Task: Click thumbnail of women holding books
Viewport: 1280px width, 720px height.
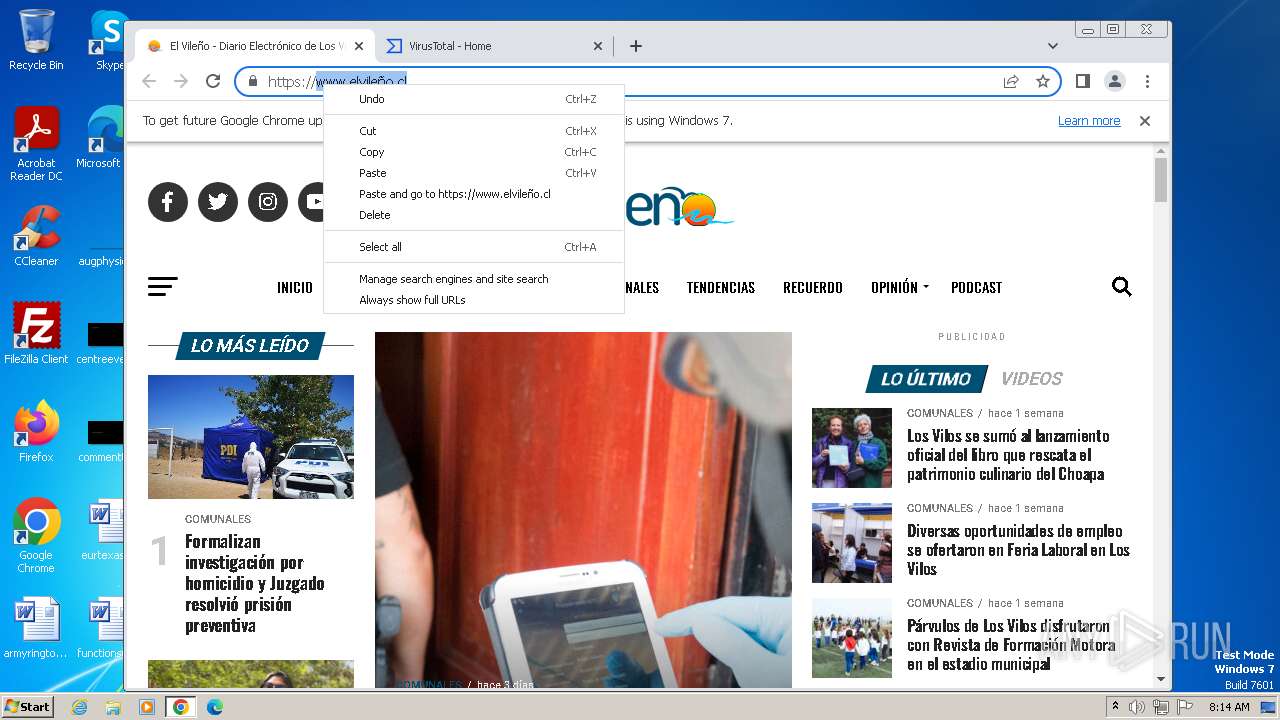Action: 852,448
